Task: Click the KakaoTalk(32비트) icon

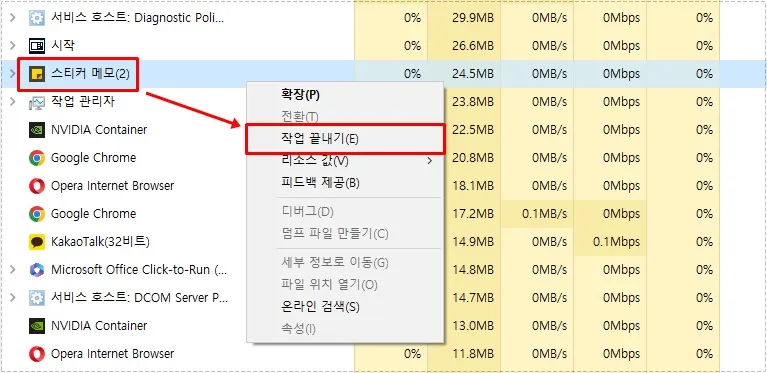Action: [x=37, y=241]
